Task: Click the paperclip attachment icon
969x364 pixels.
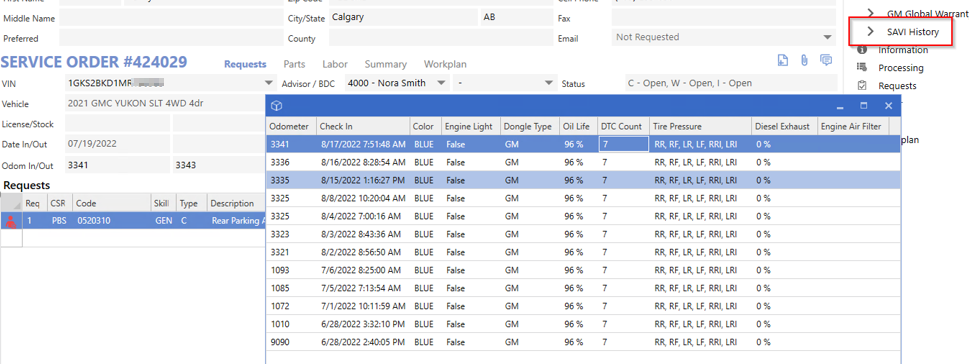Action: (805, 60)
